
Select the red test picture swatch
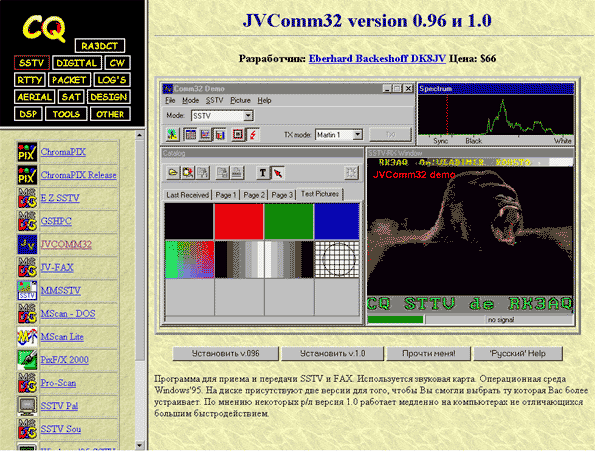[239, 222]
